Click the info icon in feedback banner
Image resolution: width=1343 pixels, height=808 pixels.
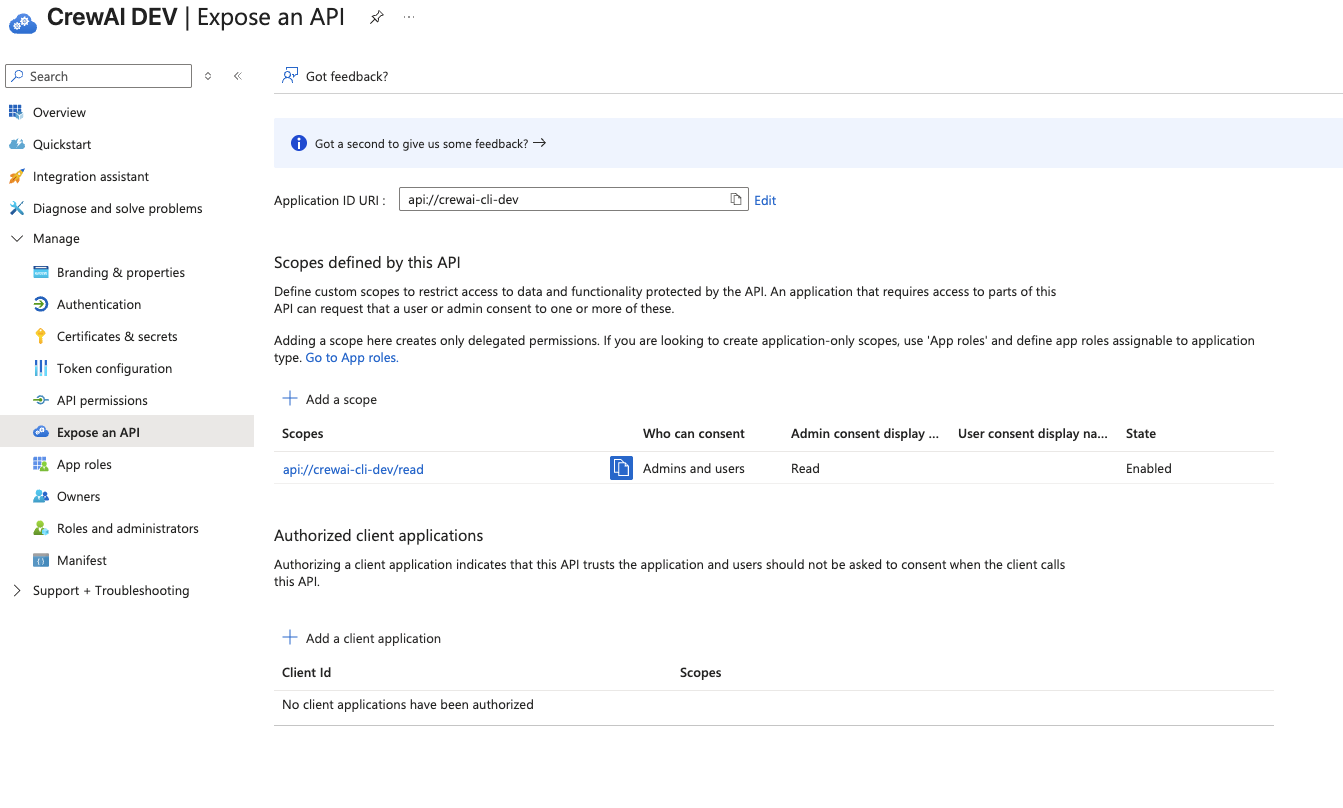[x=298, y=142]
